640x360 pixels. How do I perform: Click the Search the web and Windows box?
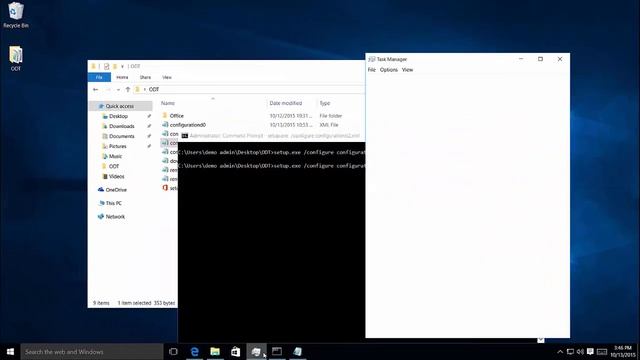92,351
